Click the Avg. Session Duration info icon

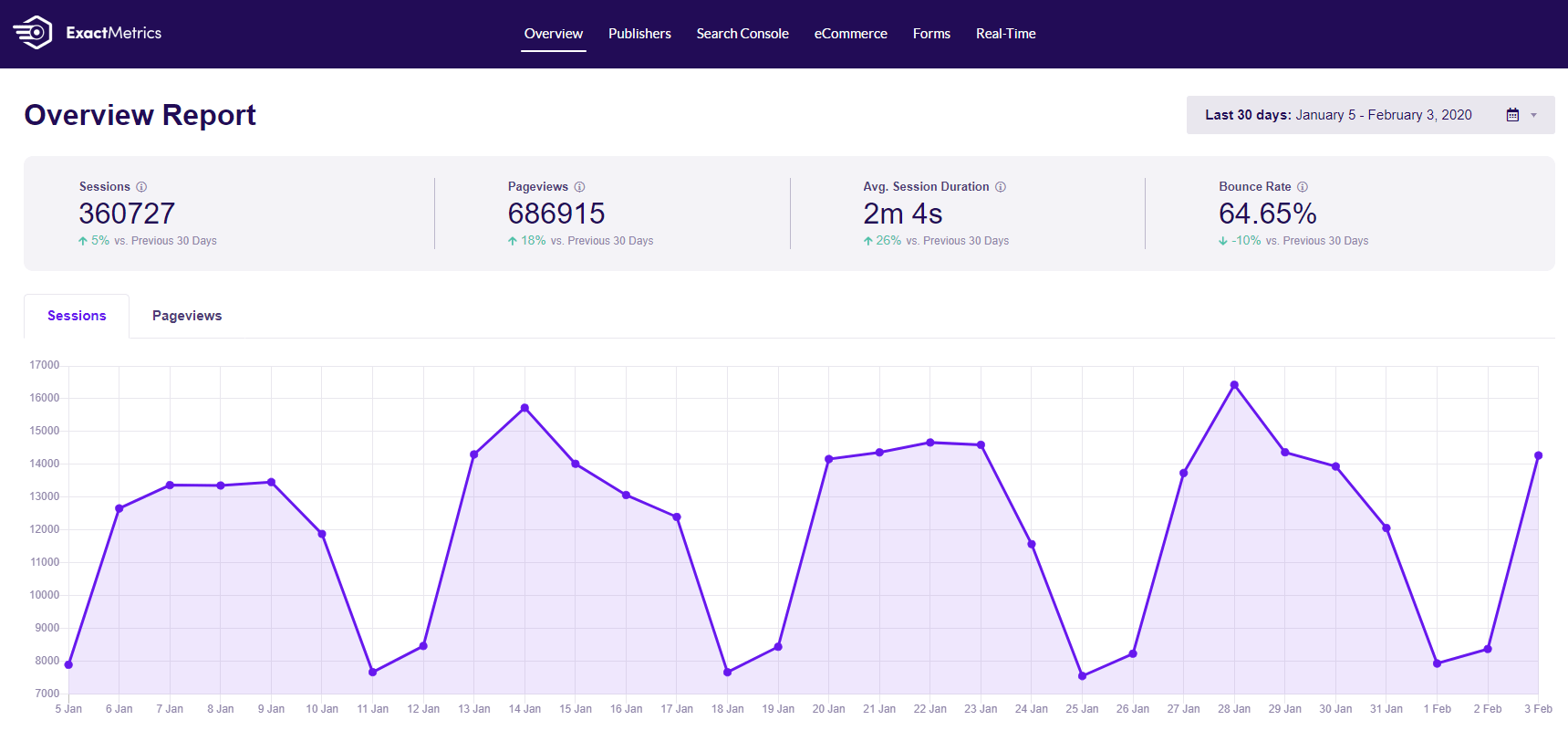(1001, 187)
